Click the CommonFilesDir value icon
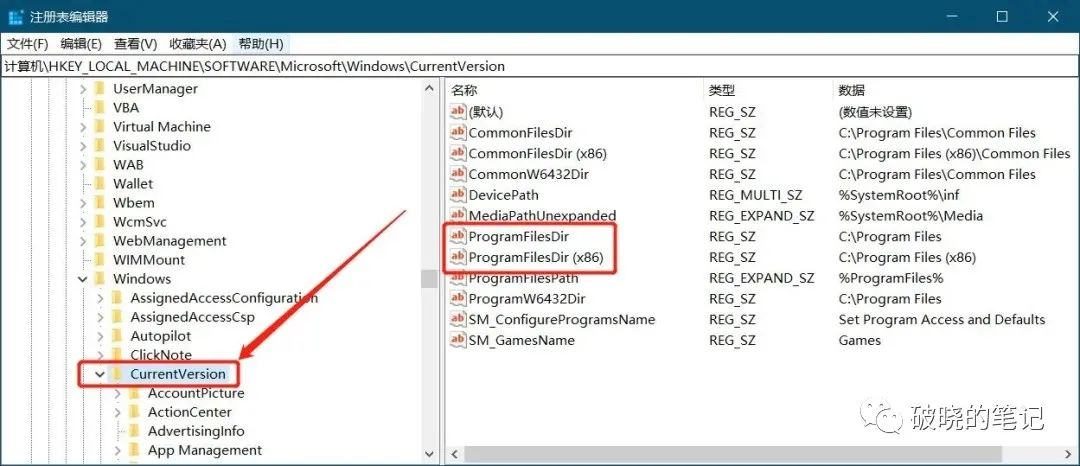 coord(457,133)
